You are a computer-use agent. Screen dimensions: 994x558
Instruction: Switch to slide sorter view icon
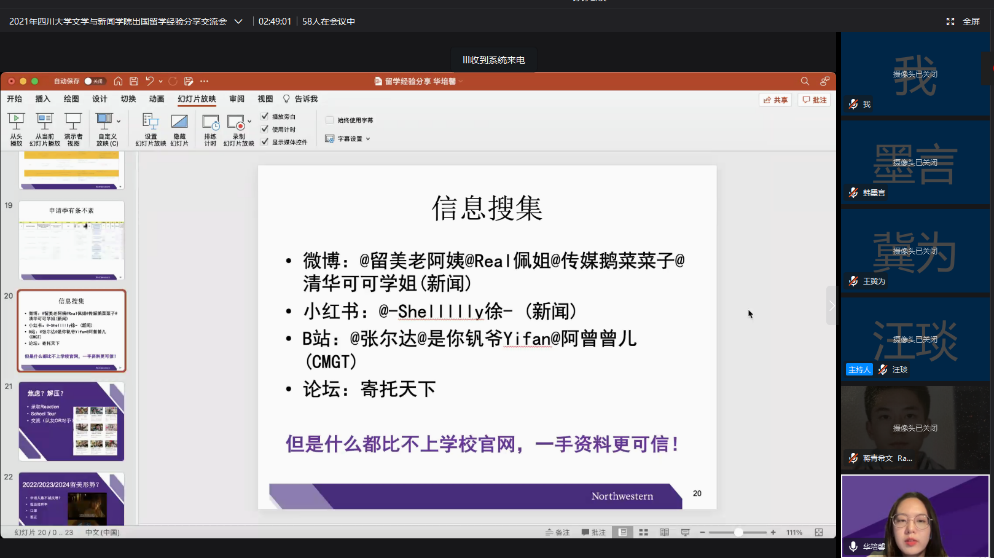(642, 532)
